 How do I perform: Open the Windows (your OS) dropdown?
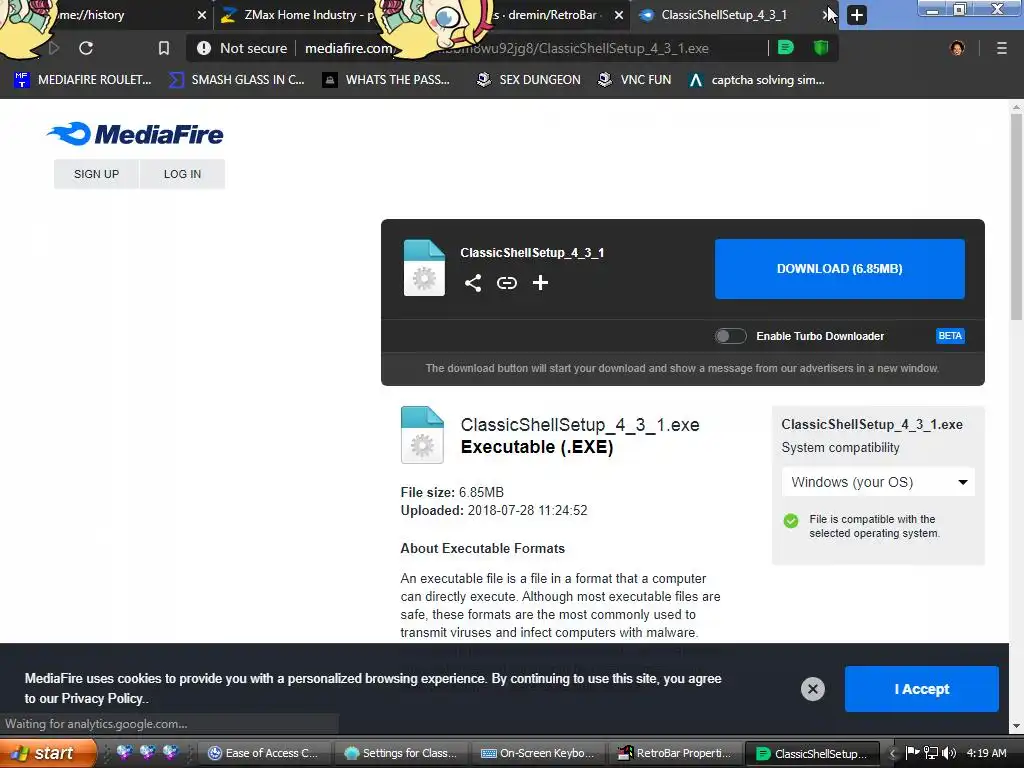[x=878, y=482]
